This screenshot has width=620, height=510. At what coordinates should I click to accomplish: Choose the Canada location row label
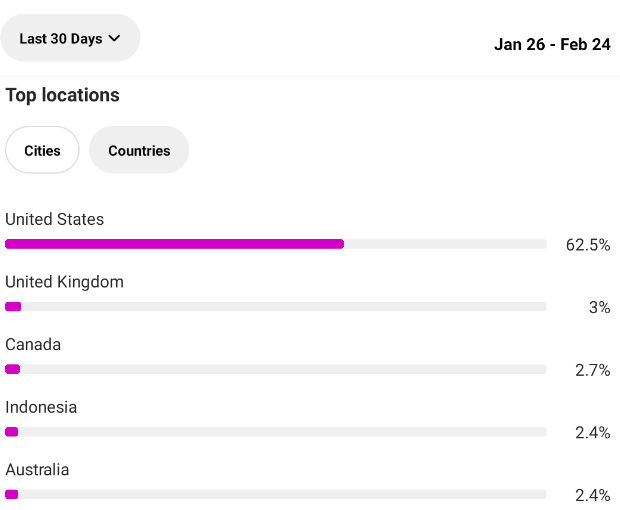[x=33, y=344]
